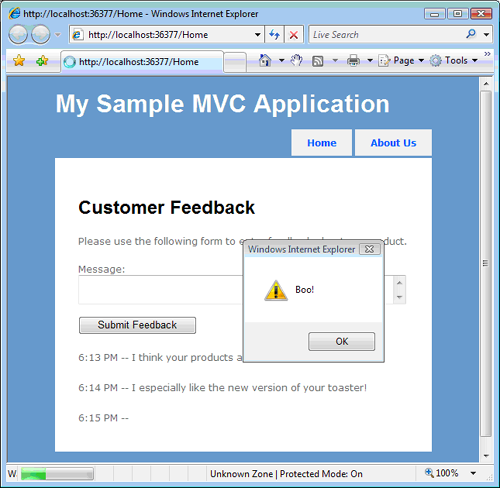Select the About Us navigation tab
This screenshot has height=488, width=500.
click(393, 143)
